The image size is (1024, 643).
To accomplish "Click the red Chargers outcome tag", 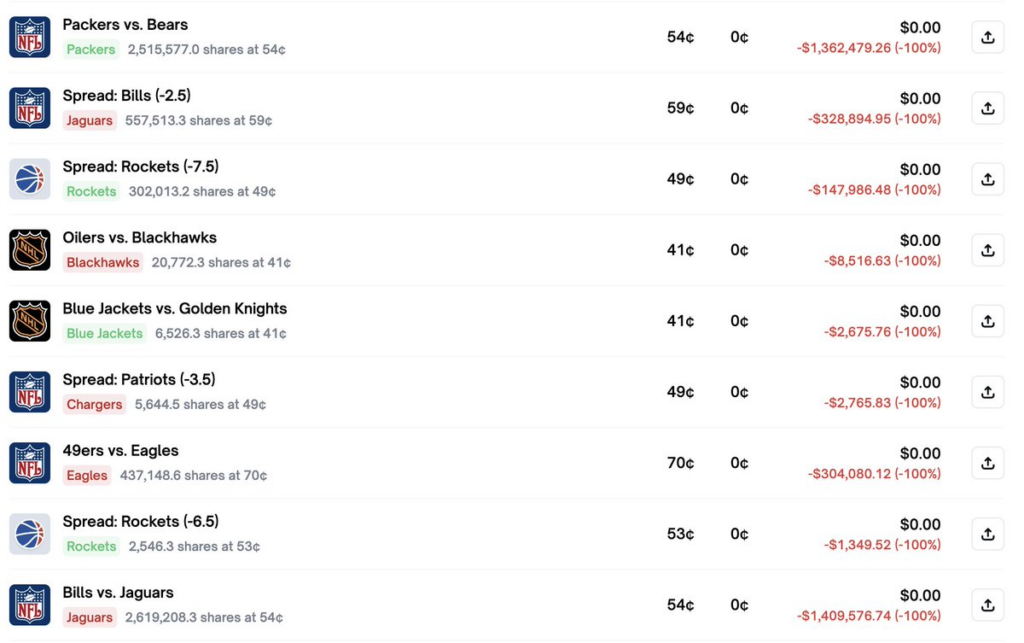I will [94, 404].
